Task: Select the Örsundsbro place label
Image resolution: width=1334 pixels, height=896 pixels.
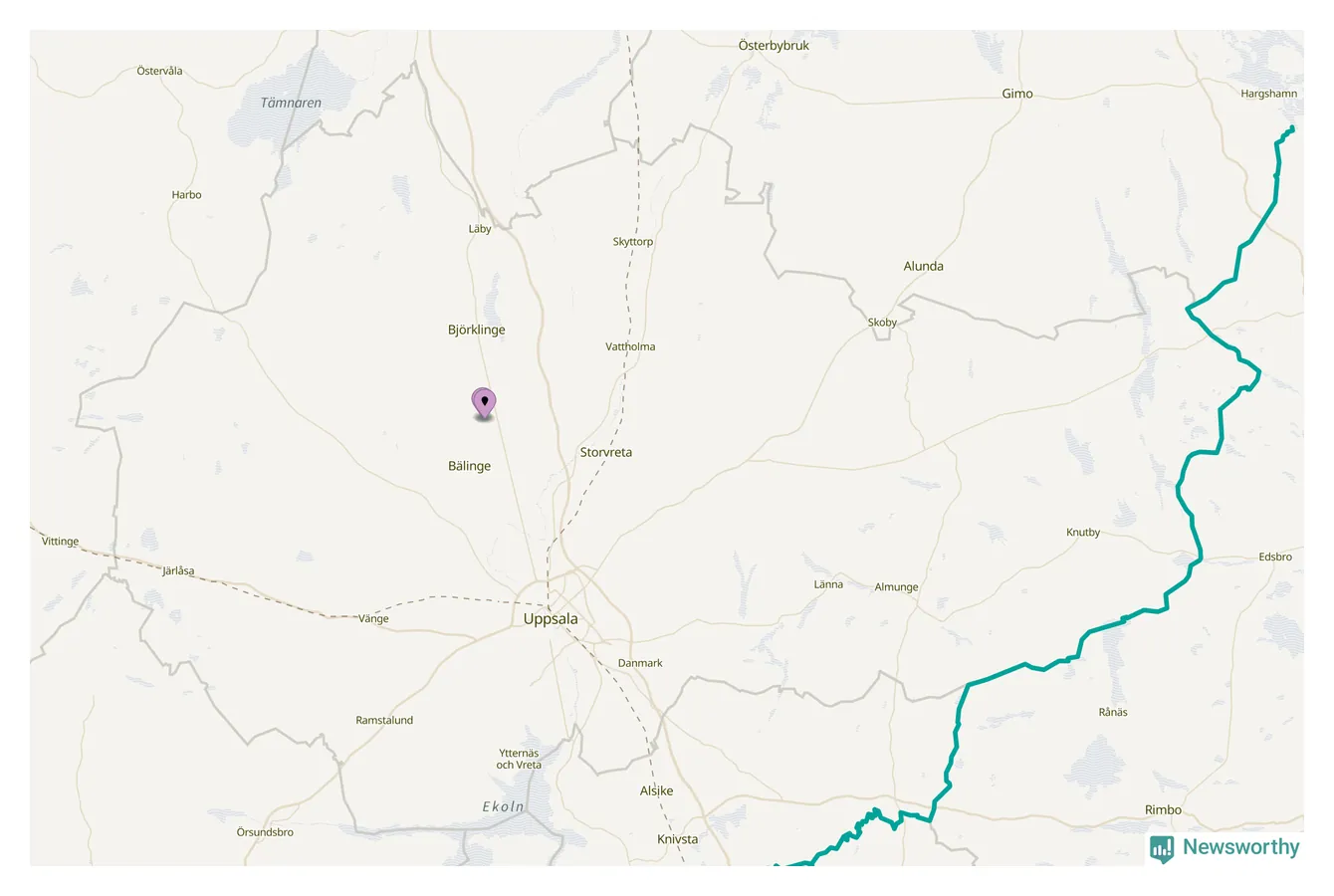Action: point(265,832)
